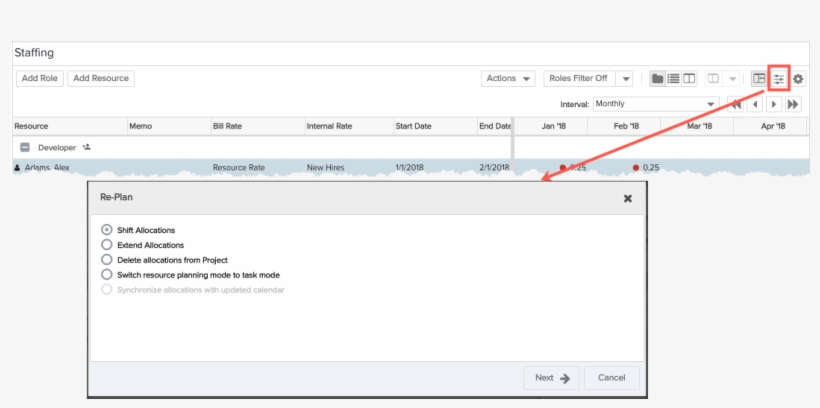
Task: Open the Roles Filter dropdown arrow
Action: coord(624,78)
